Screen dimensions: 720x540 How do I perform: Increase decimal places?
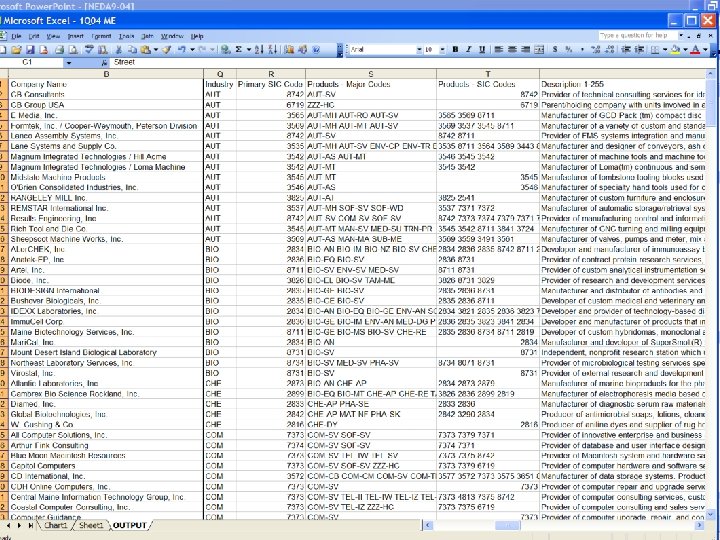point(596,50)
